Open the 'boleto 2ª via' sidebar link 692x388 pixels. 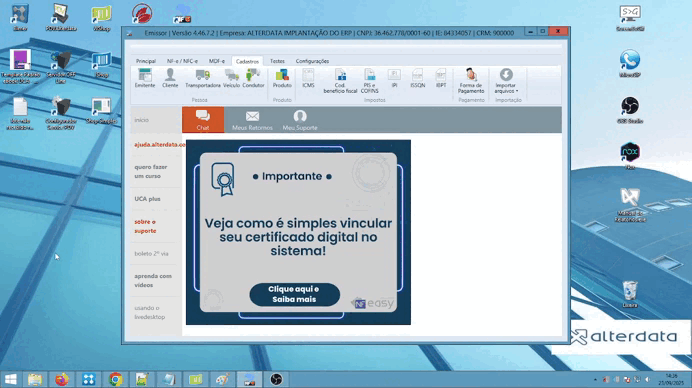[x=151, y=254]
